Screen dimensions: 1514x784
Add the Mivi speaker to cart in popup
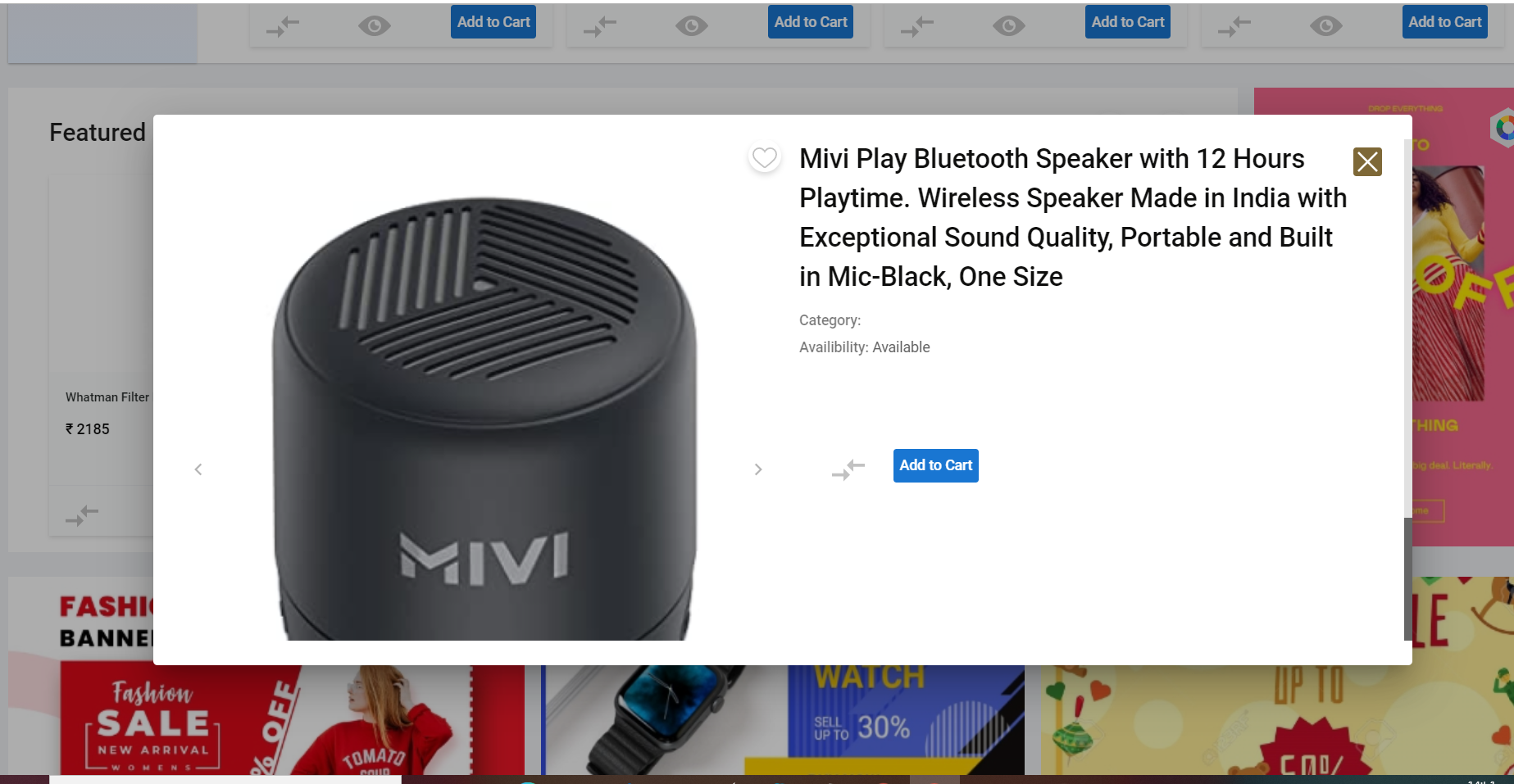click(x=936, y=465)
